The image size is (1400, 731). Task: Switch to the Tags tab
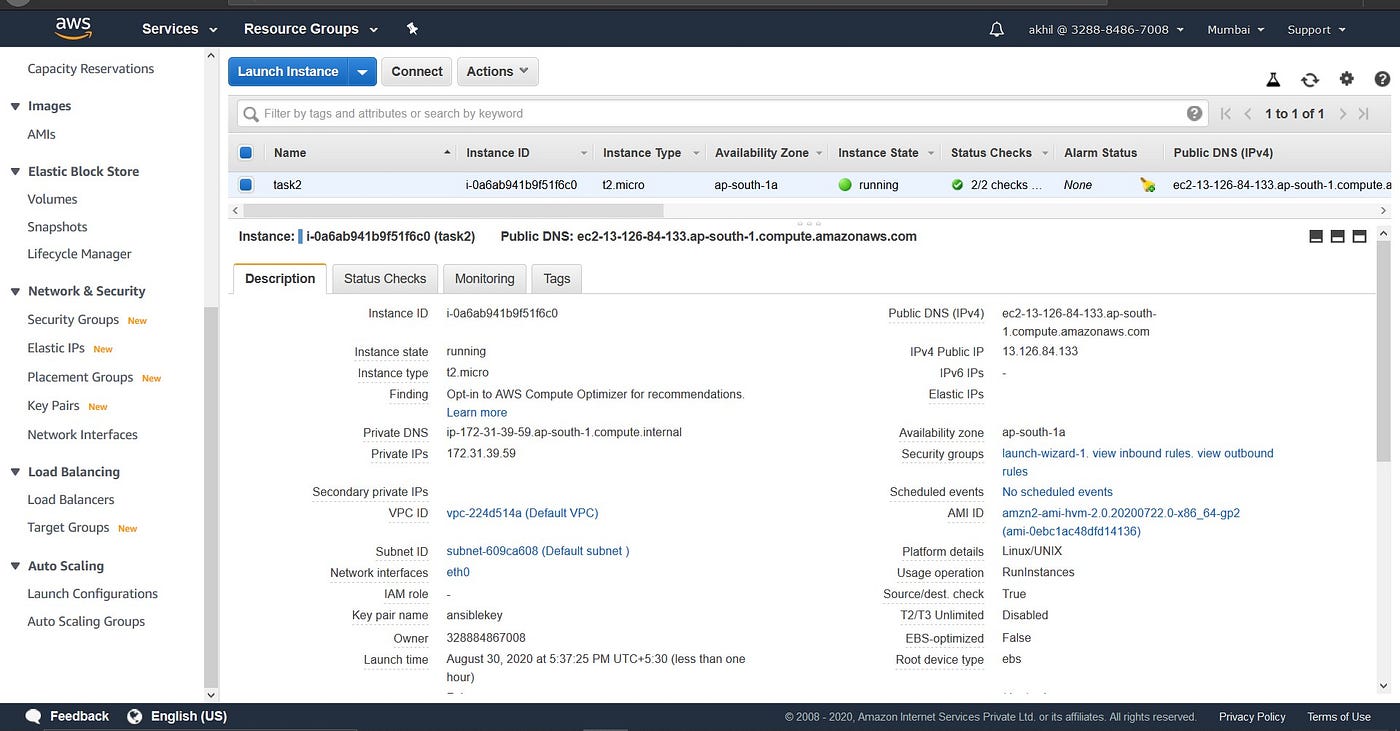[x=557, y=279]
